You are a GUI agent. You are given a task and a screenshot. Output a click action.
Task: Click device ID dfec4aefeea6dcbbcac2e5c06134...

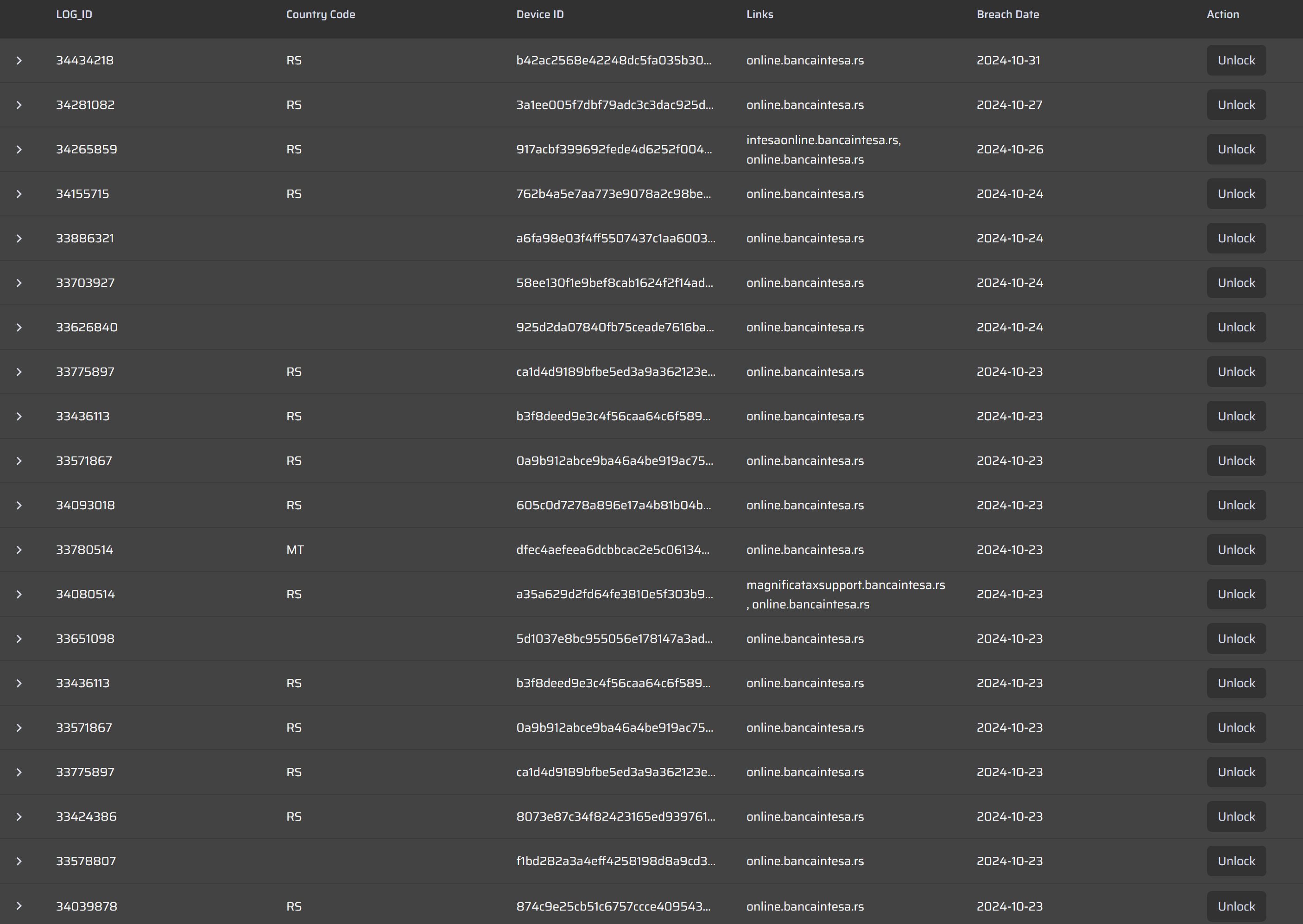[x=613, y=550]
